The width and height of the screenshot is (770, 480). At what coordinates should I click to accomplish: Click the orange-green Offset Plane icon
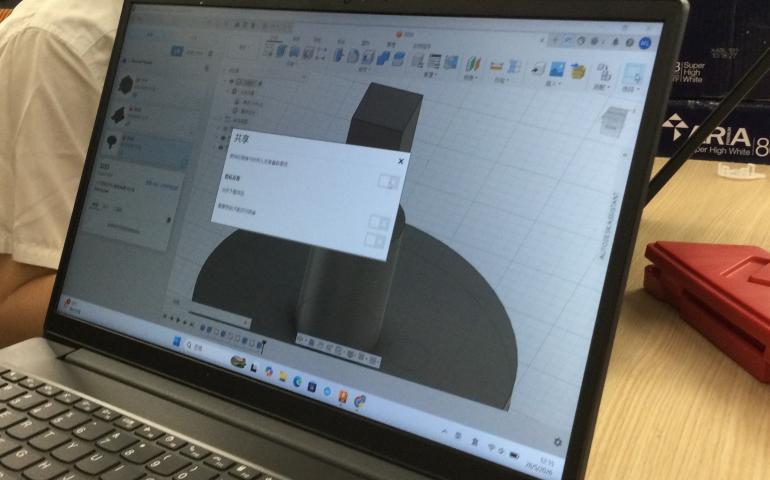coord(473,64)
